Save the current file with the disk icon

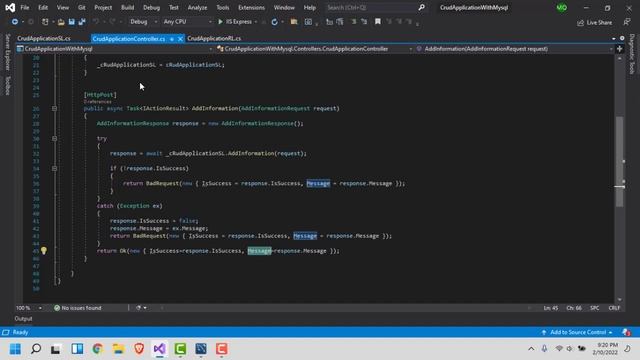pos(71,22)
